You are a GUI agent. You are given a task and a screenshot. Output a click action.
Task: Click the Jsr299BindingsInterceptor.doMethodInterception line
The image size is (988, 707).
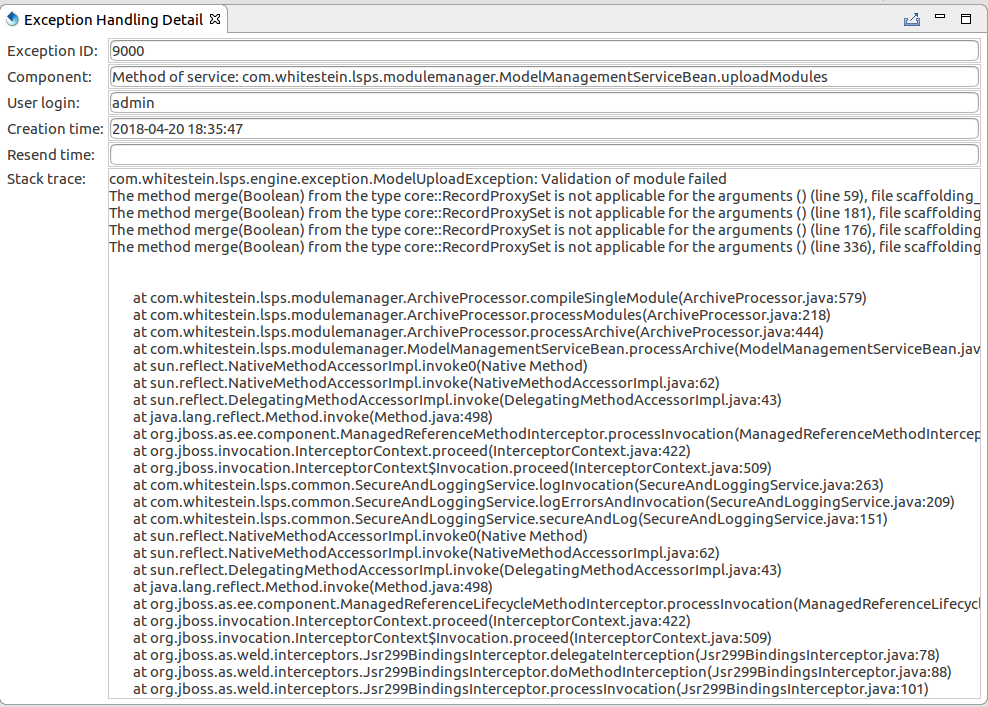pos(542,672)
